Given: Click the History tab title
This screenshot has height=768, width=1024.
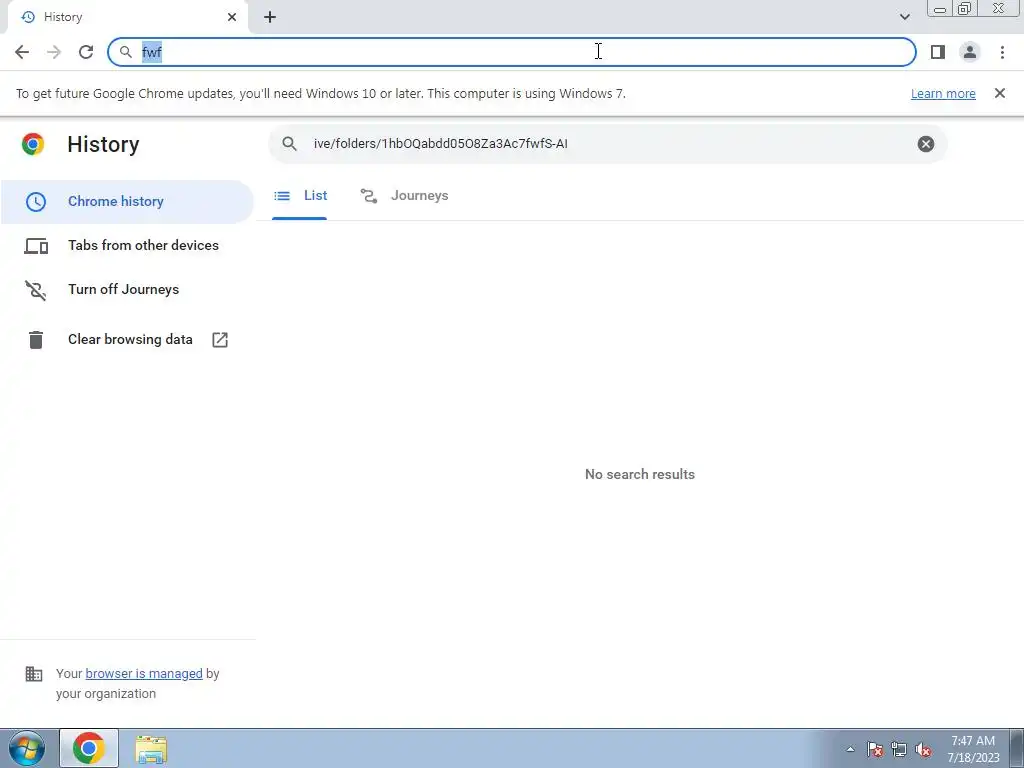Looking at the screenshot, I should pos(63,17).
